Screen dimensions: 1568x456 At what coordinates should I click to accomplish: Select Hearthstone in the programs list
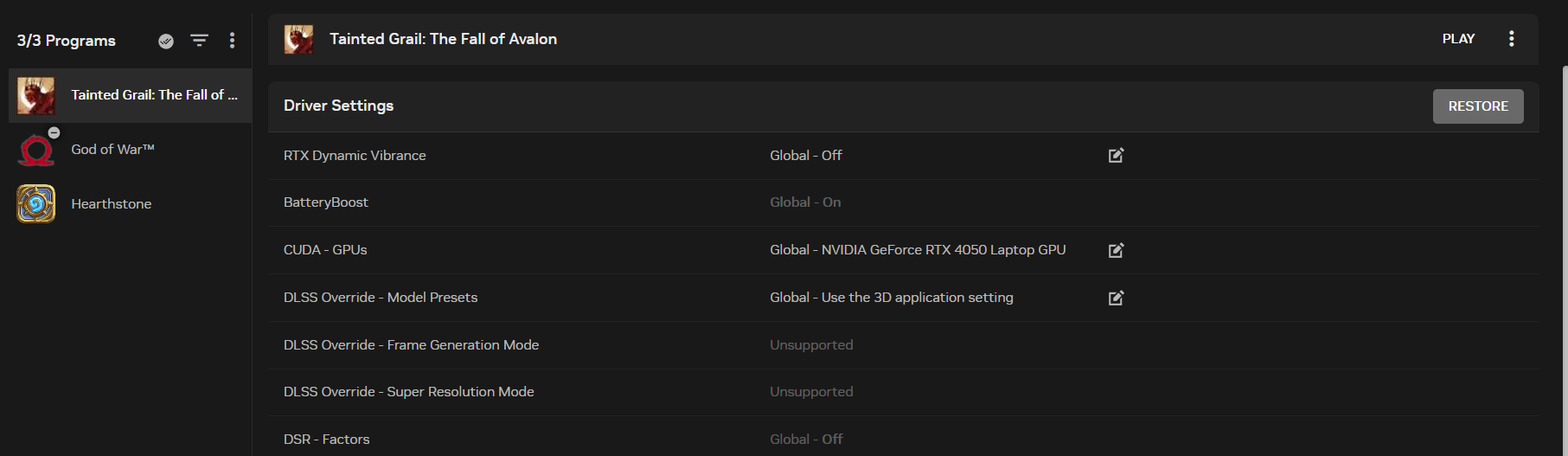[x=130, y=204]
